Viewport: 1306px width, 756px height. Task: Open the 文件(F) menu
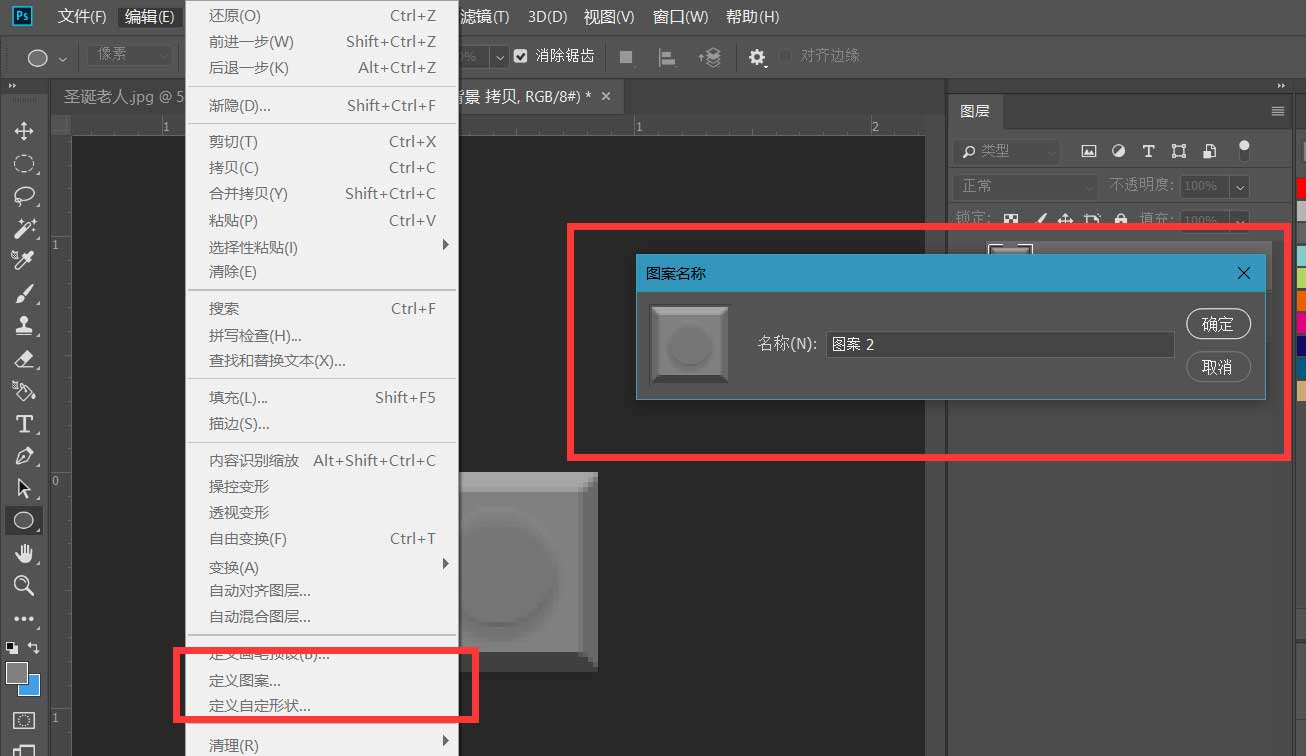pyautogui.click(x=82, y=17)
